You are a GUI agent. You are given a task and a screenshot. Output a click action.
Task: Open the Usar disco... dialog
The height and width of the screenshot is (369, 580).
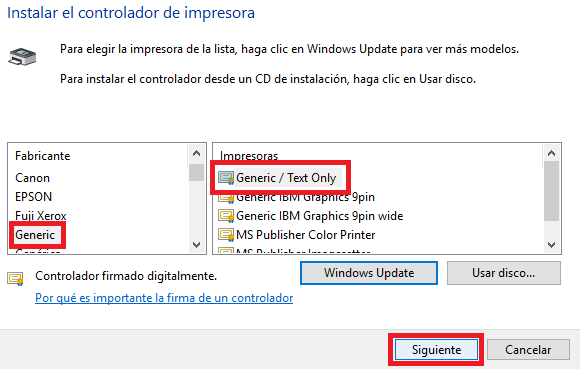(503, 273)
